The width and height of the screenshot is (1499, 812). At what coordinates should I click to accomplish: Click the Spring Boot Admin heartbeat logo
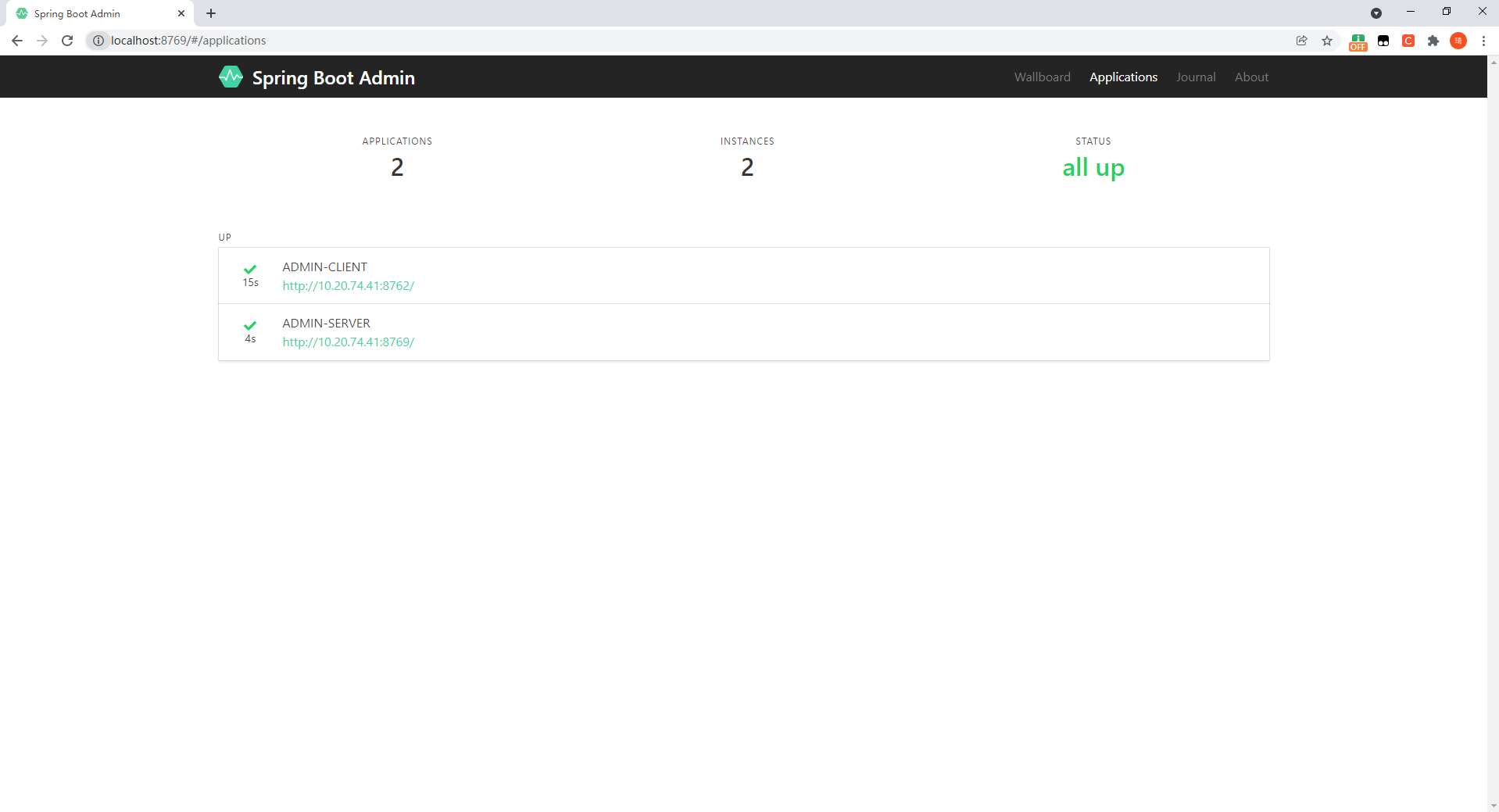pos(231,77)
